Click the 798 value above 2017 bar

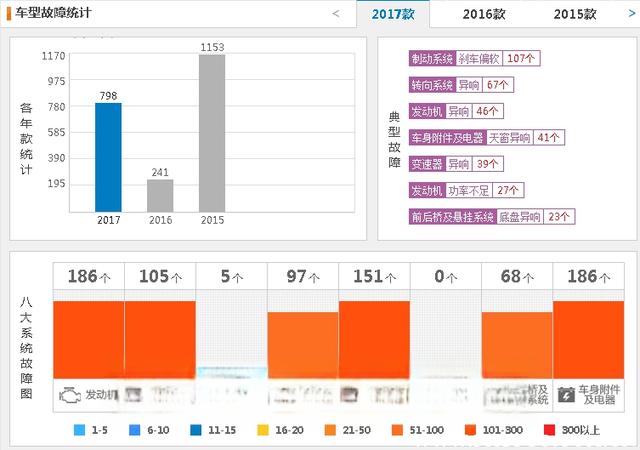point(108,96)
